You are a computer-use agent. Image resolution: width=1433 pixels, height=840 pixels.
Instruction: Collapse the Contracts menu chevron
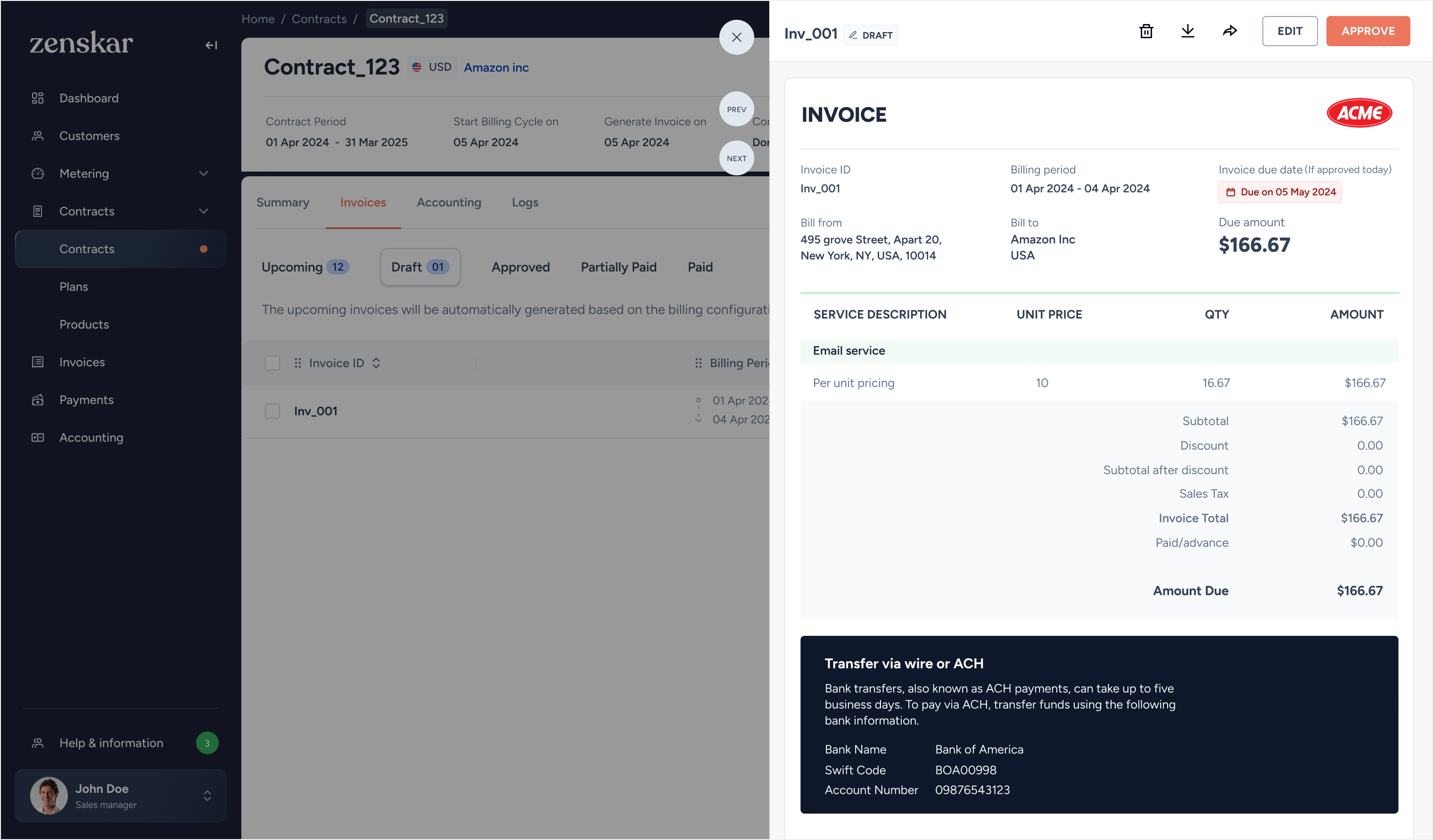204,211
